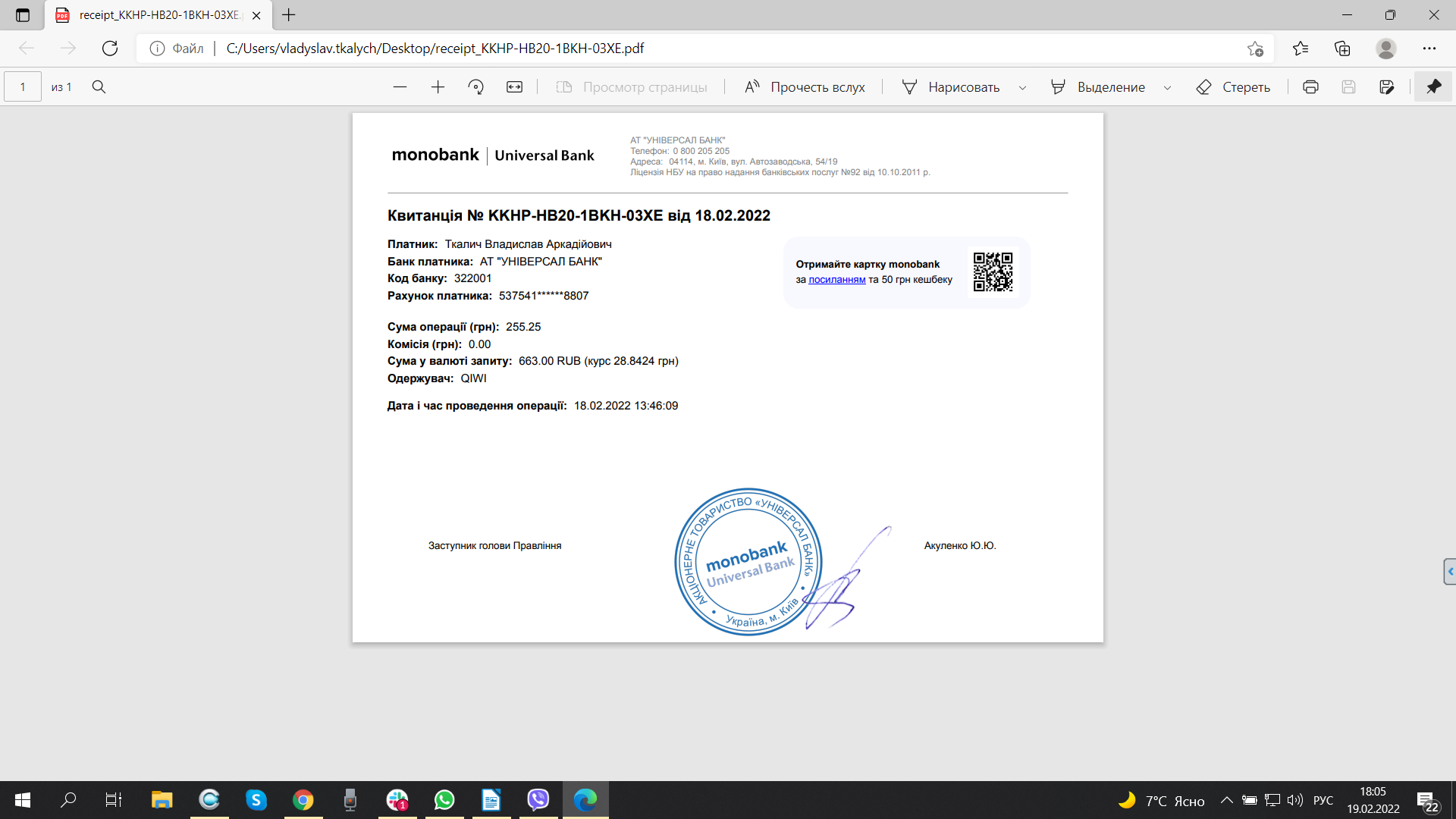Pin the PDF toolbar
Viewport: 1456px width, 819px height.
(1433, 87)
